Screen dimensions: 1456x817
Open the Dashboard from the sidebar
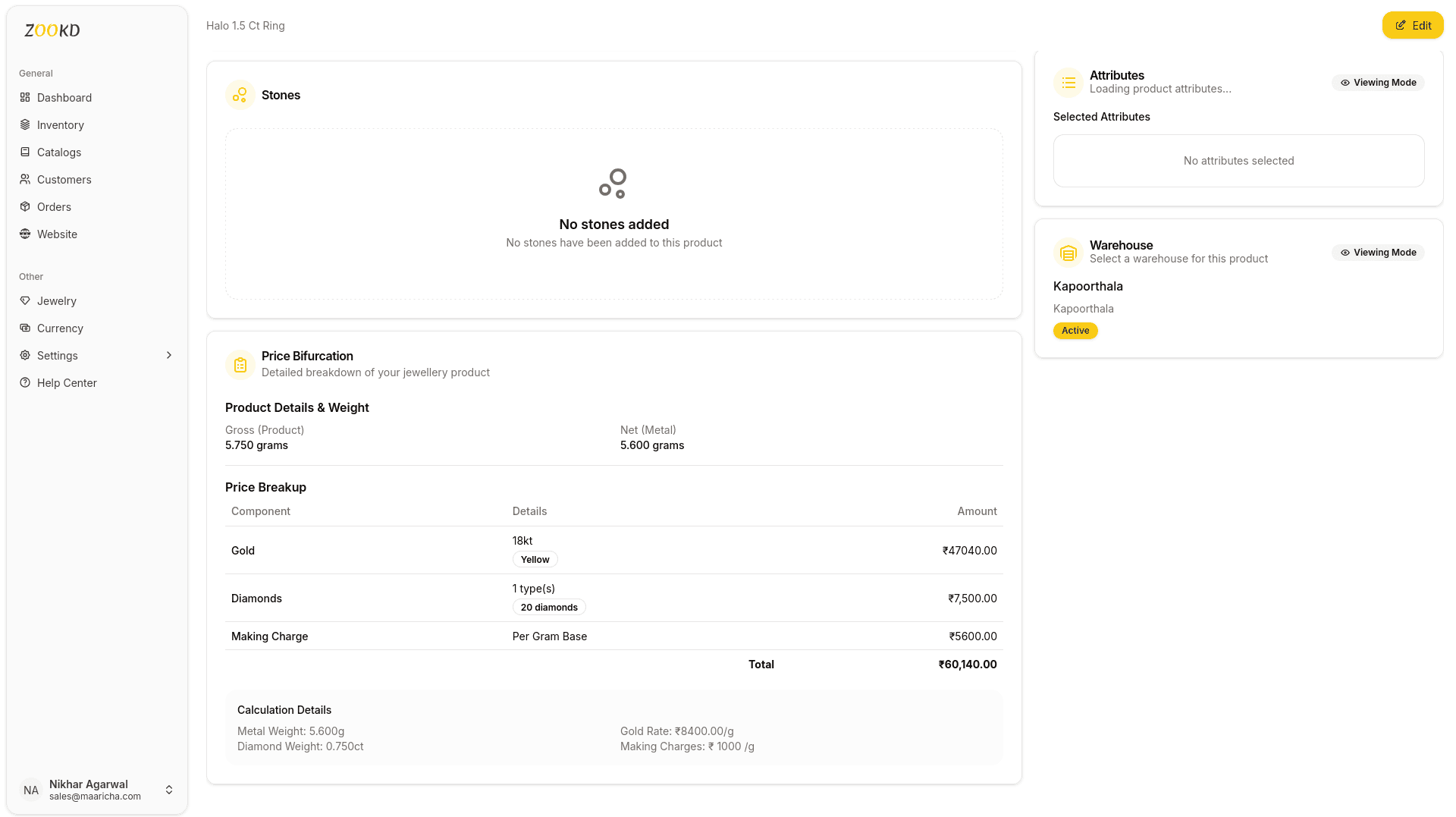click(65, 97)
